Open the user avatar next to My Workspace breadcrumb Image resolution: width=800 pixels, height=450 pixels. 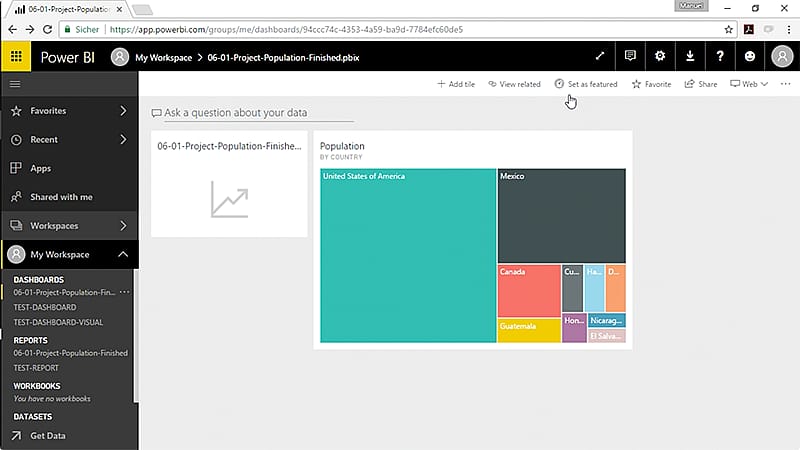pos(120,57)
